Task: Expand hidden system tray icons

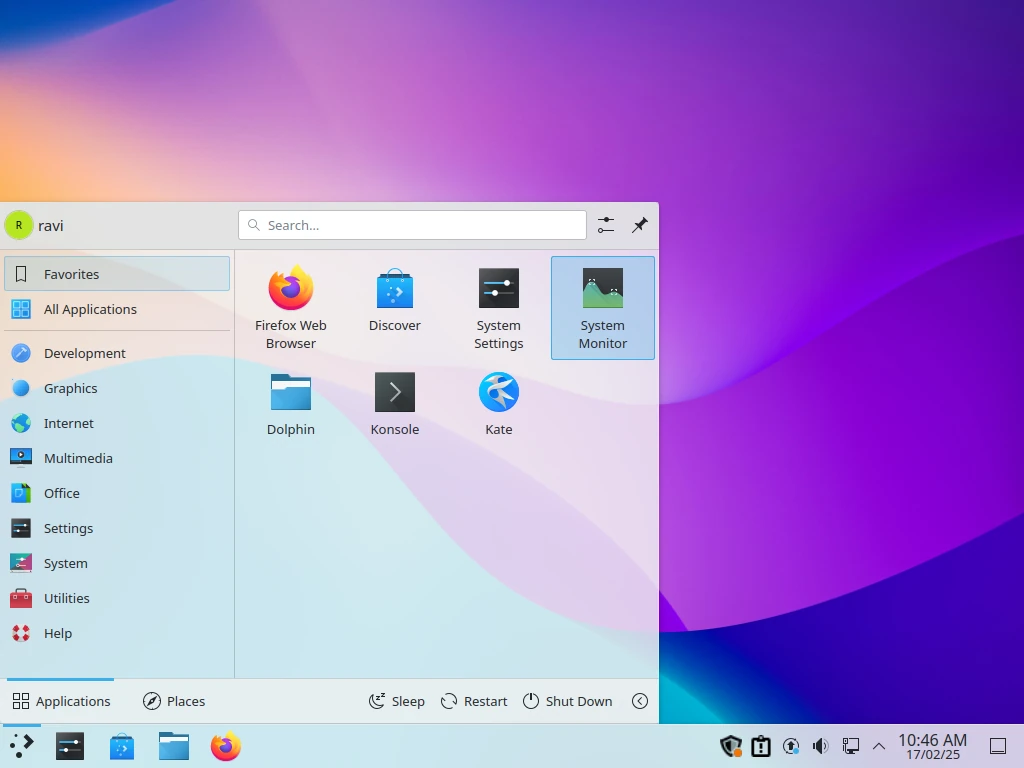Action: [x=879, y=746]
